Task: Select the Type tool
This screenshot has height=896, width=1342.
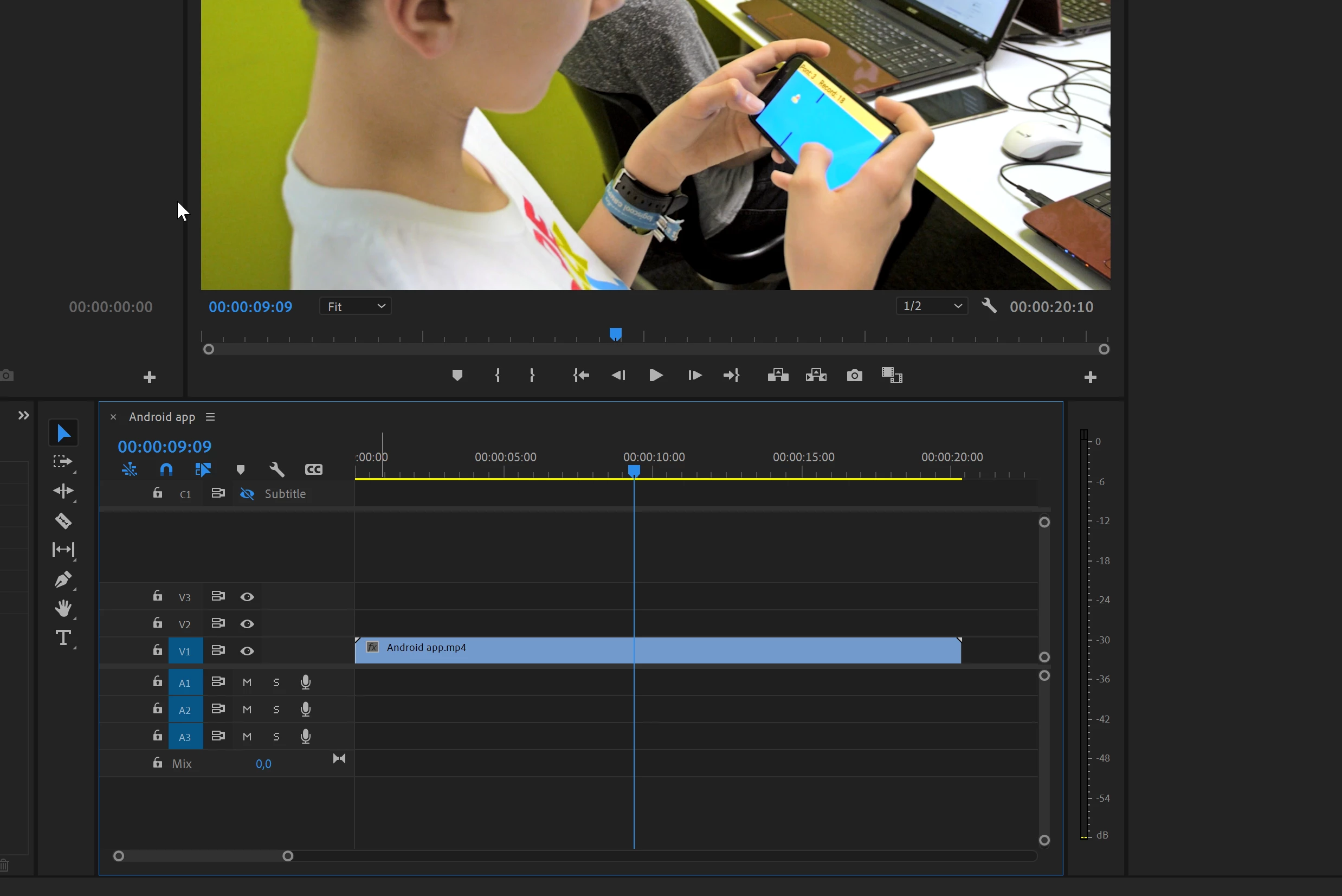Action: point(63,637)
